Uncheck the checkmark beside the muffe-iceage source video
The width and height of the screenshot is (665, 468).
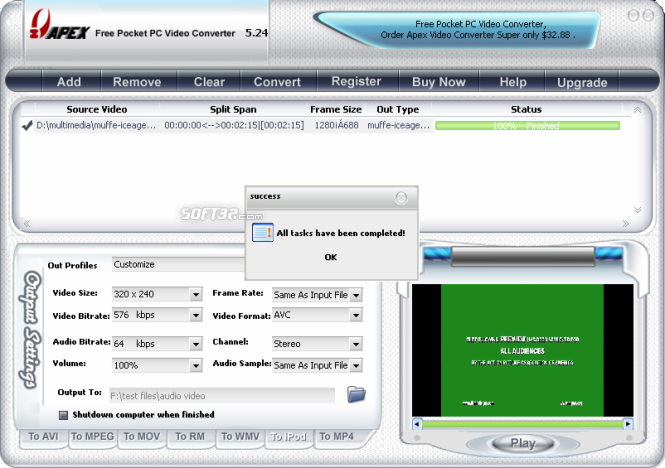point(27,126)
